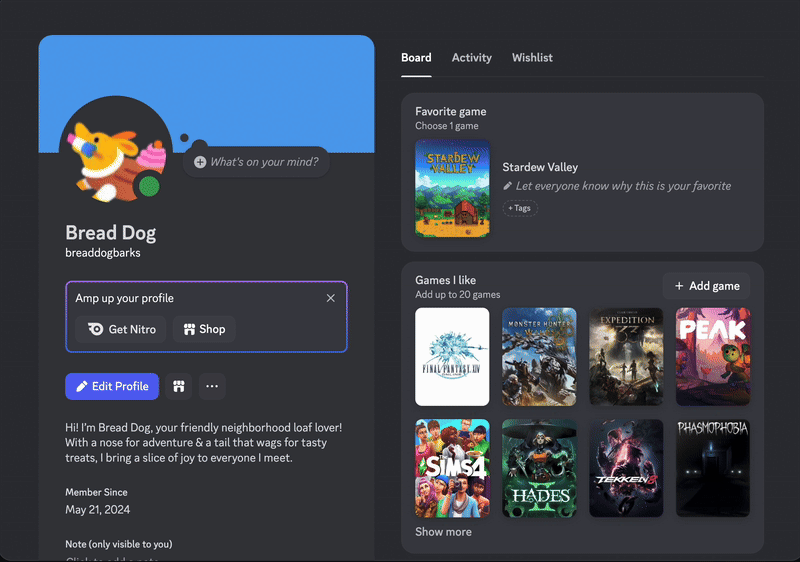Click the Stardew Valley title text
The width and height of the screenshot is (800, 562).
(540, 167)
